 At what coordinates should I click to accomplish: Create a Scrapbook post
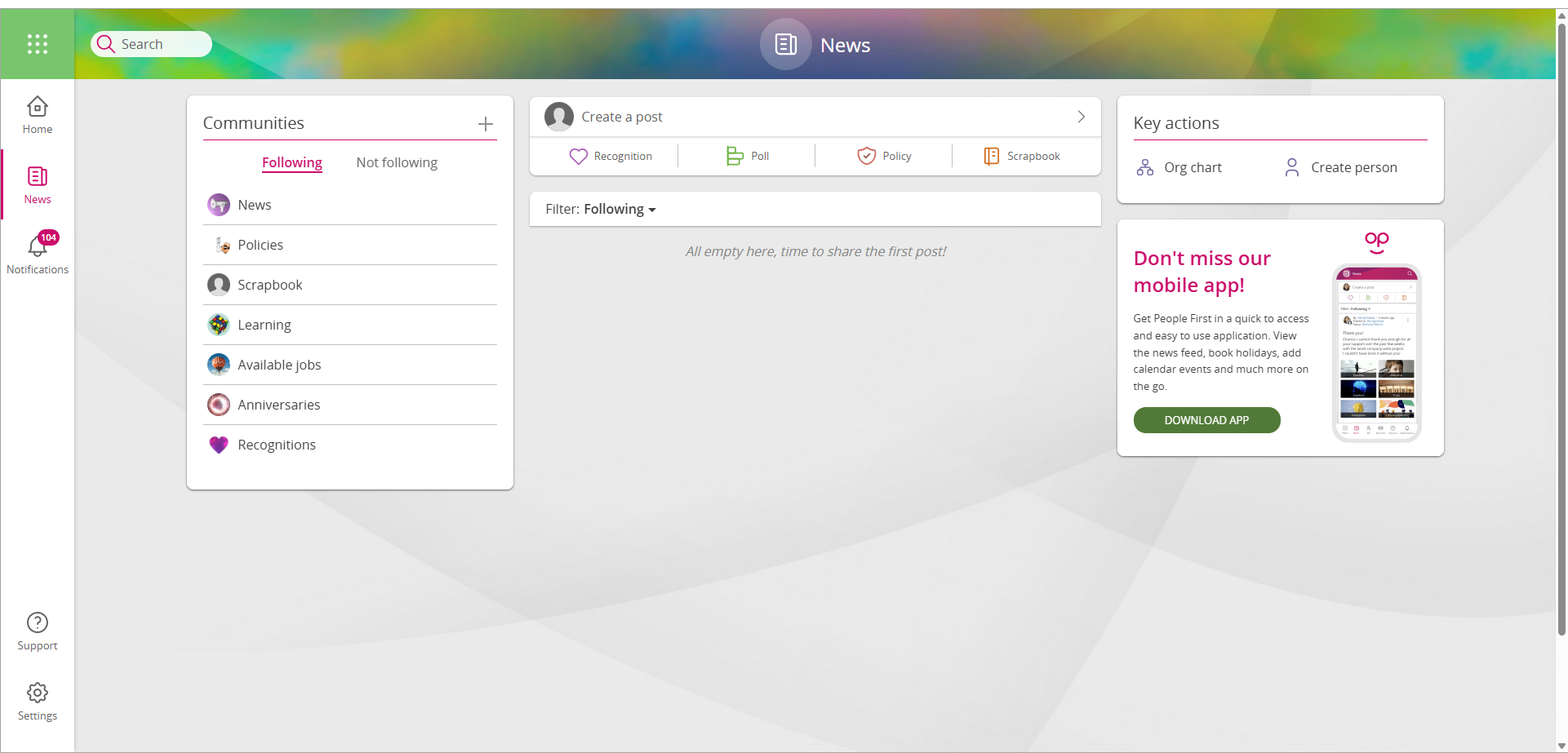(1022, 156)
